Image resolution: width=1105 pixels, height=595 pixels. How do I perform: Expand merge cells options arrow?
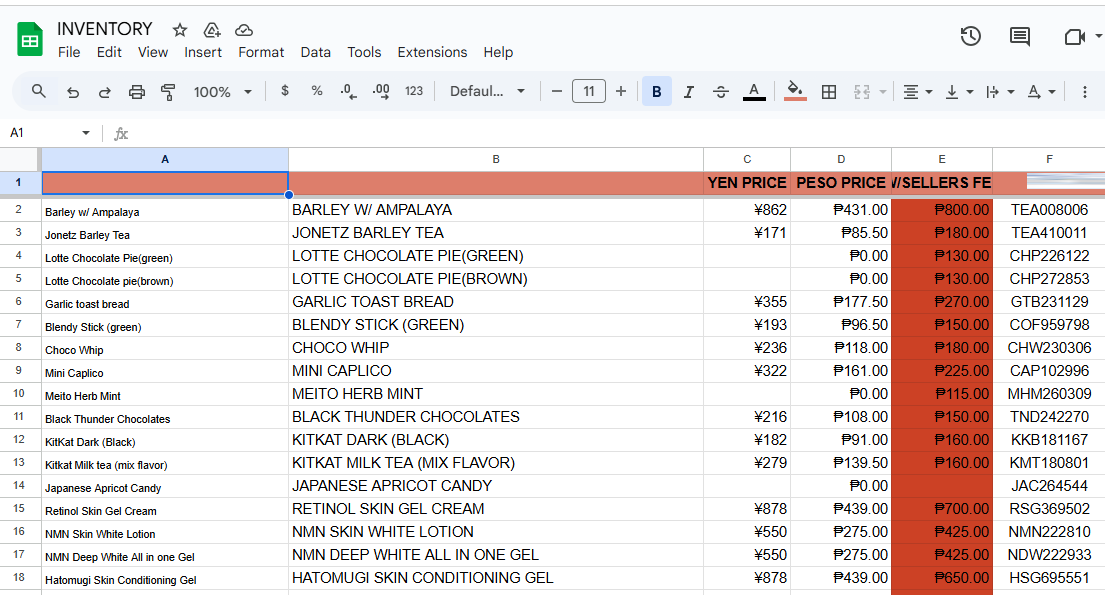882,92
